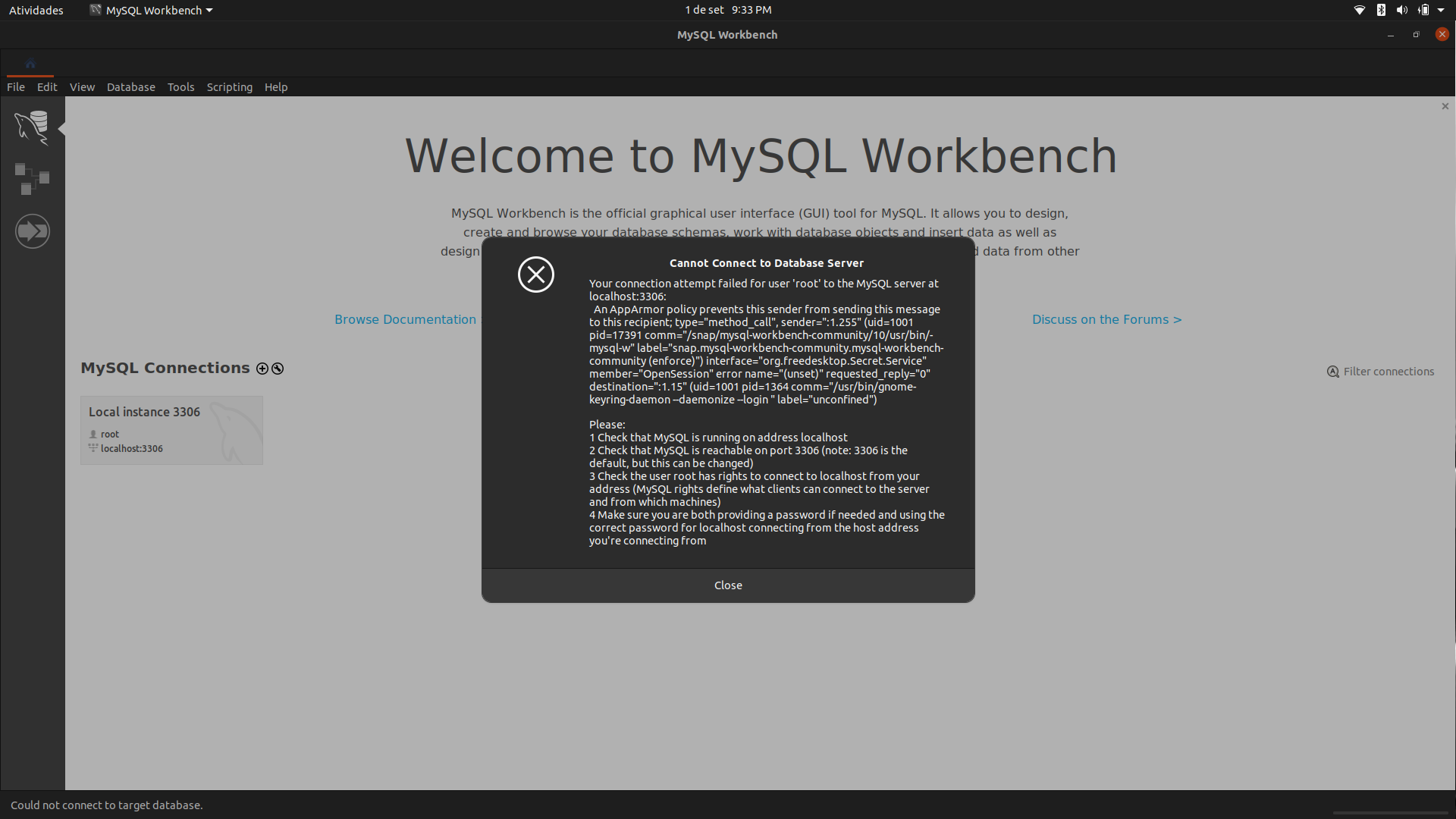The image size is (1456, 819).
Task: Open the Local instance 3306 connection tile
Action: (x=171, y=430)
